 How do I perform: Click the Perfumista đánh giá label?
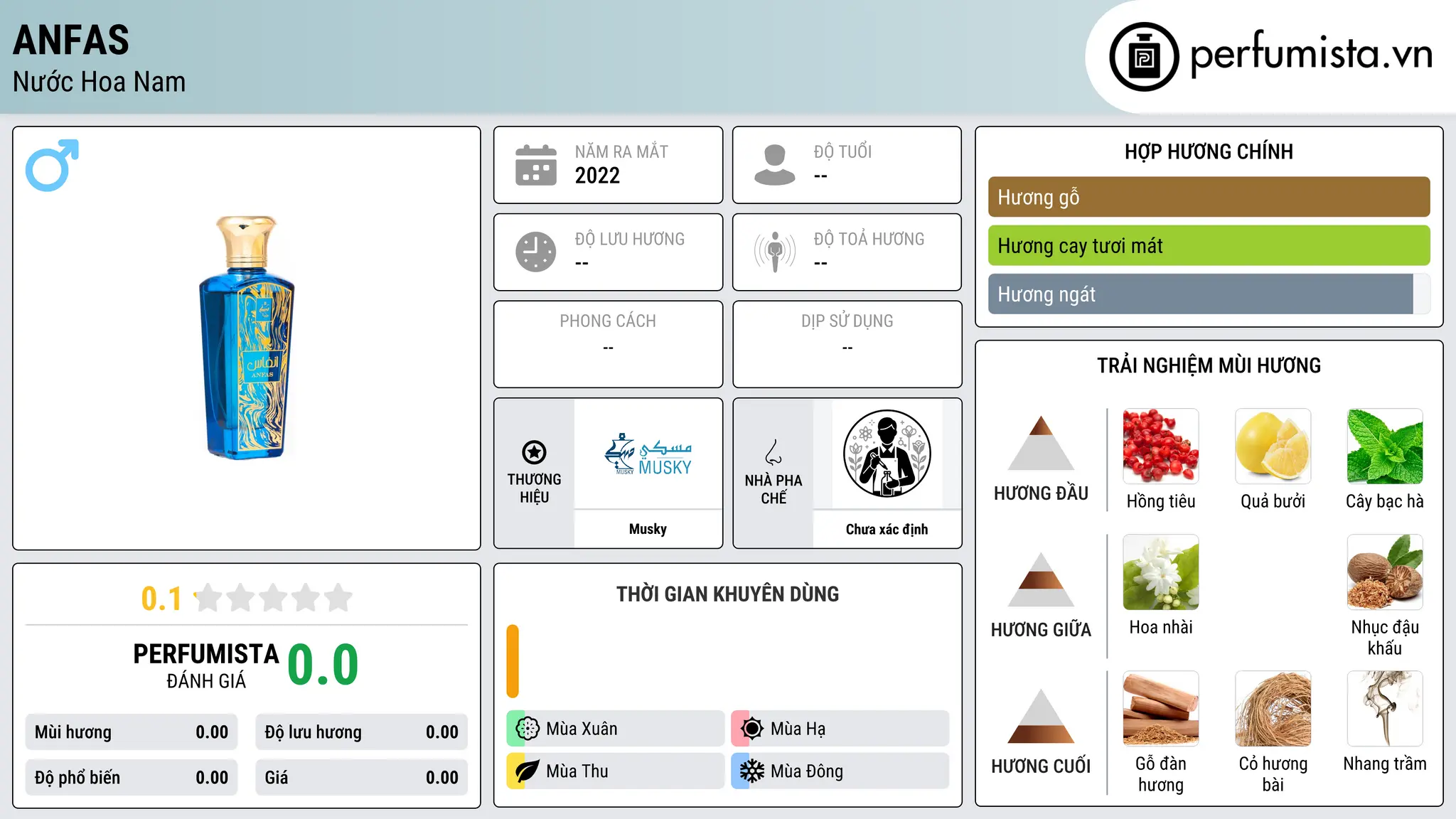(x=206, y=666)
